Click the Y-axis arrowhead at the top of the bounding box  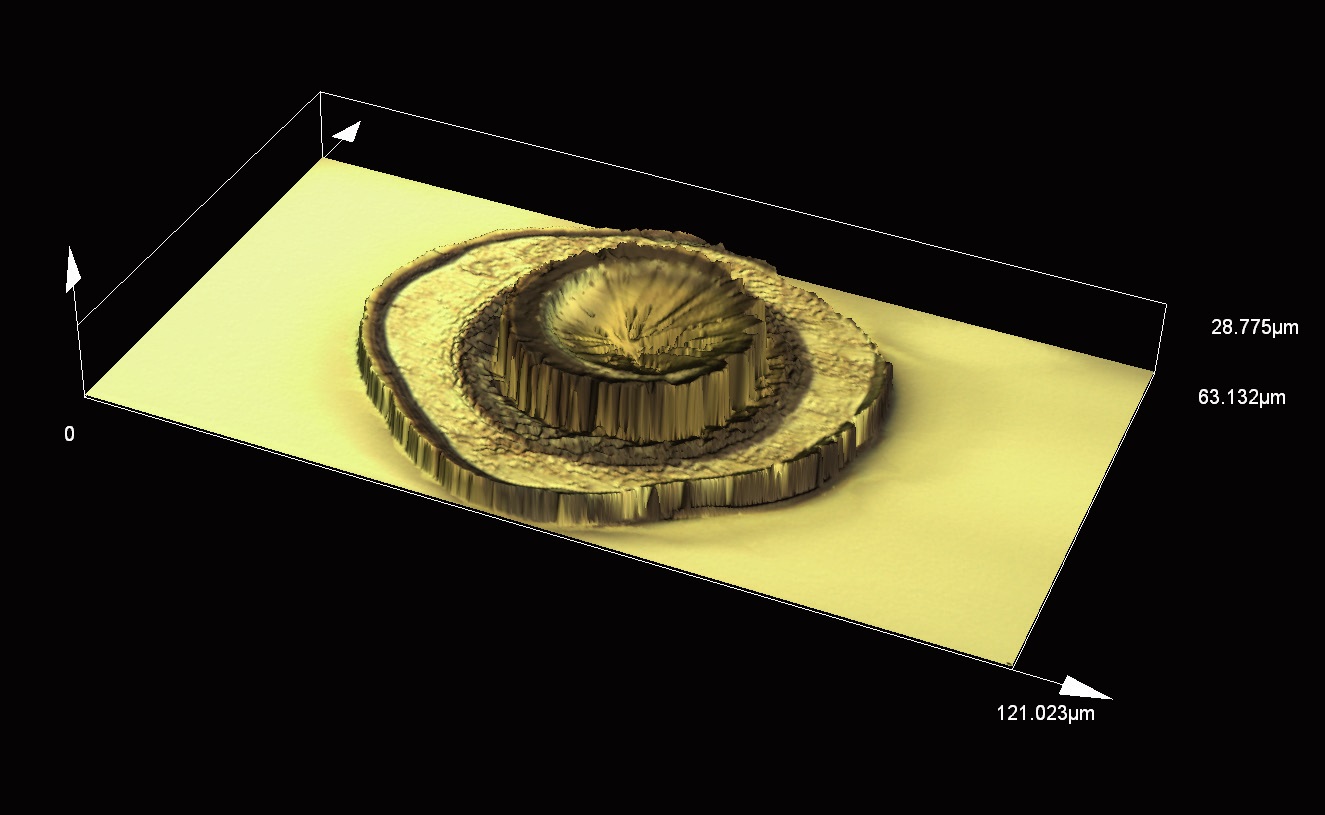[x=346, y=132]
